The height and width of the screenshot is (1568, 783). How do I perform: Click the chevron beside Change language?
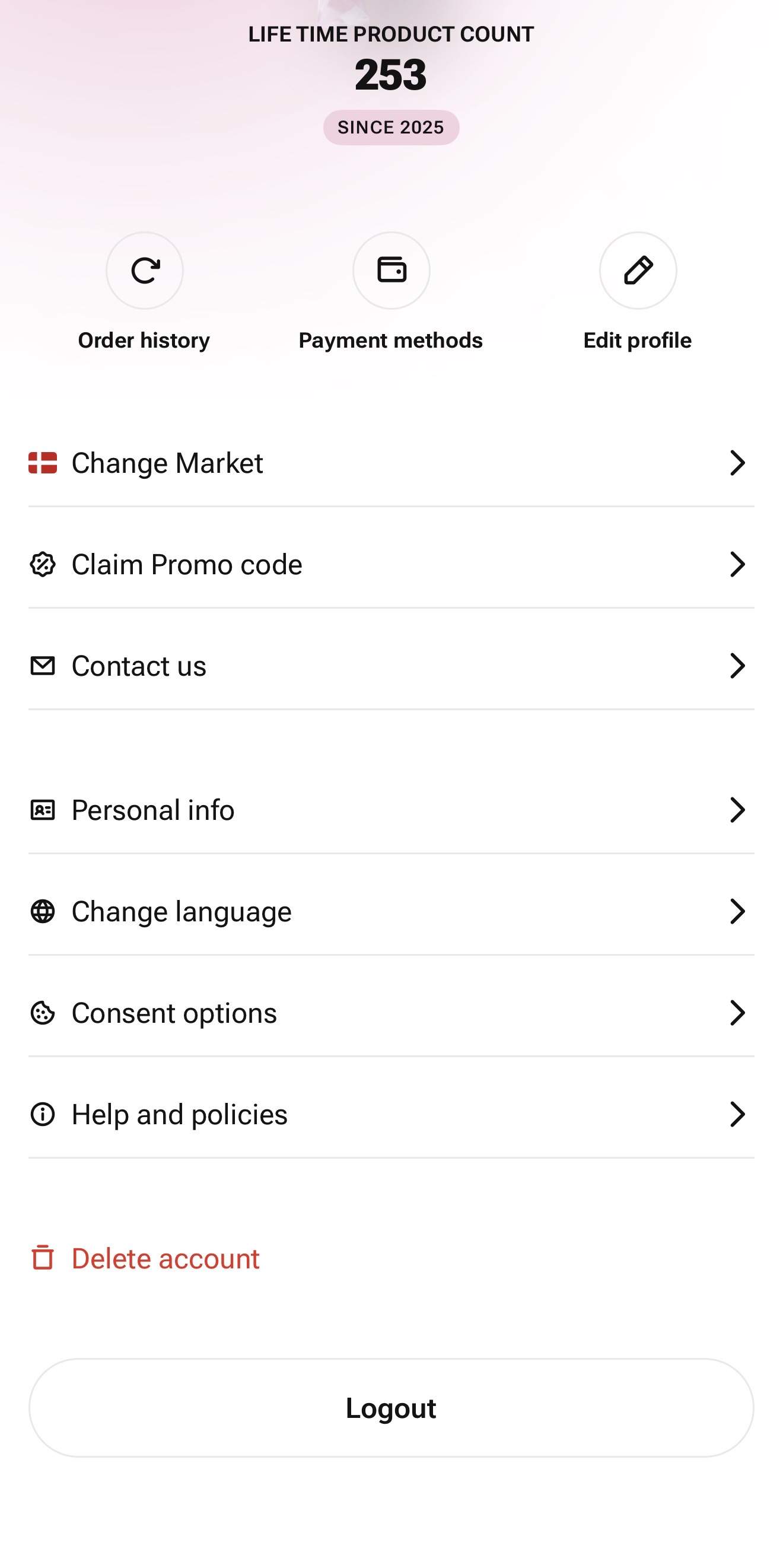pos(737,911)
